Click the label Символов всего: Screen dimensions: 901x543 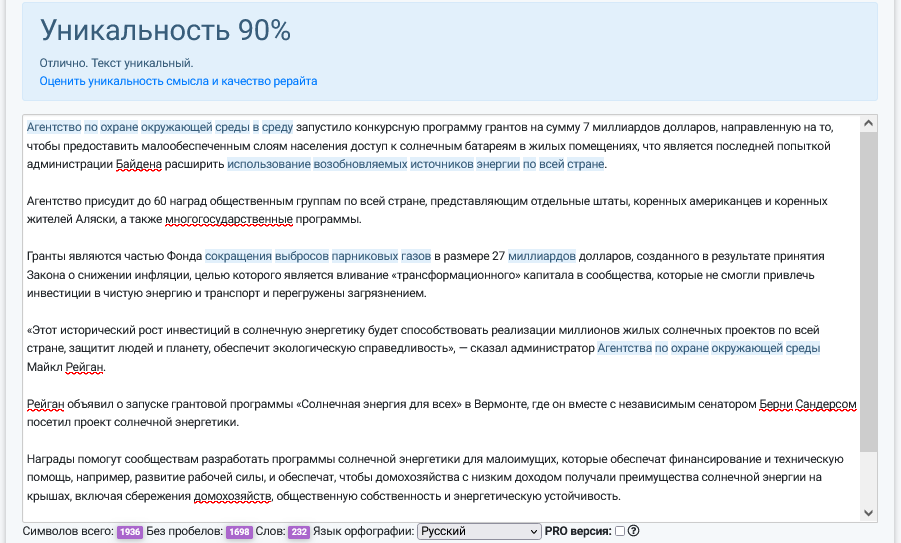click(68, 532)
